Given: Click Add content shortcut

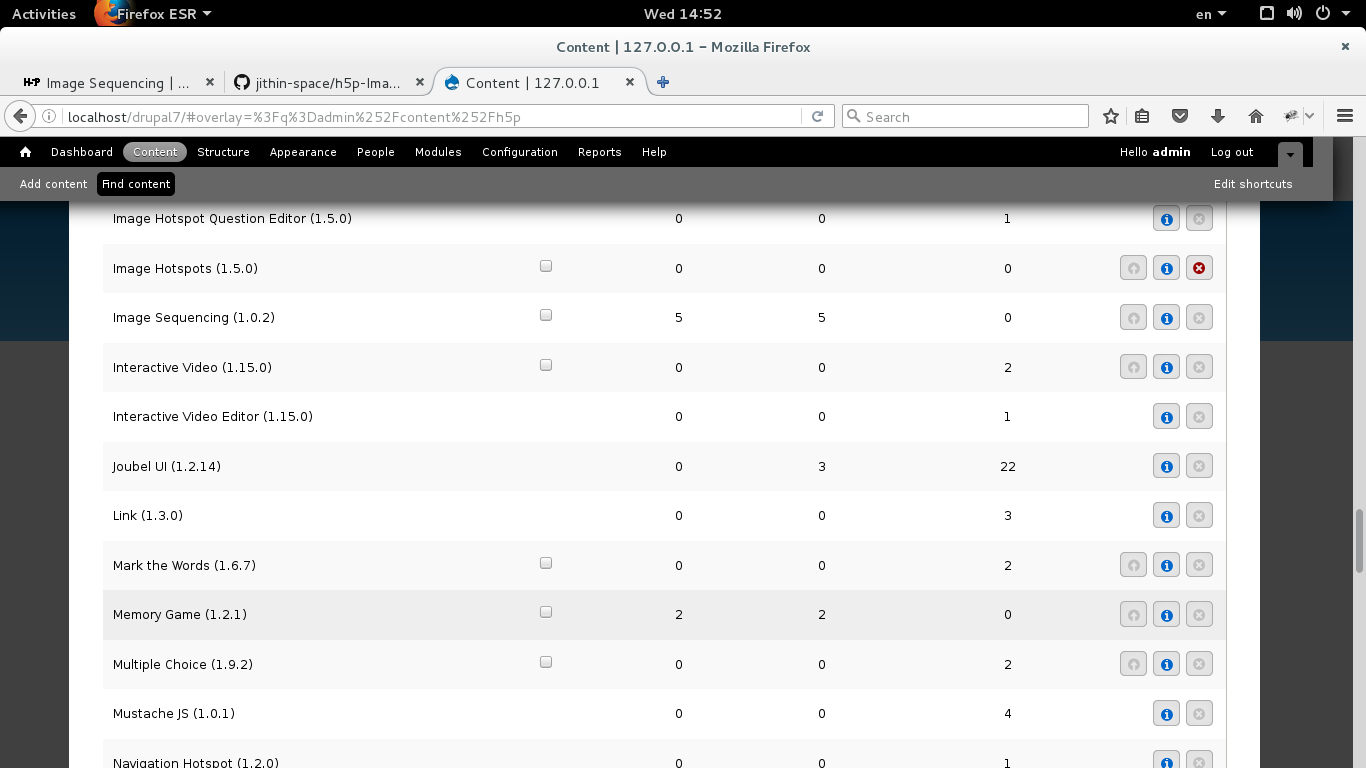Looking at the screenshot, I should tap(53, 184).
